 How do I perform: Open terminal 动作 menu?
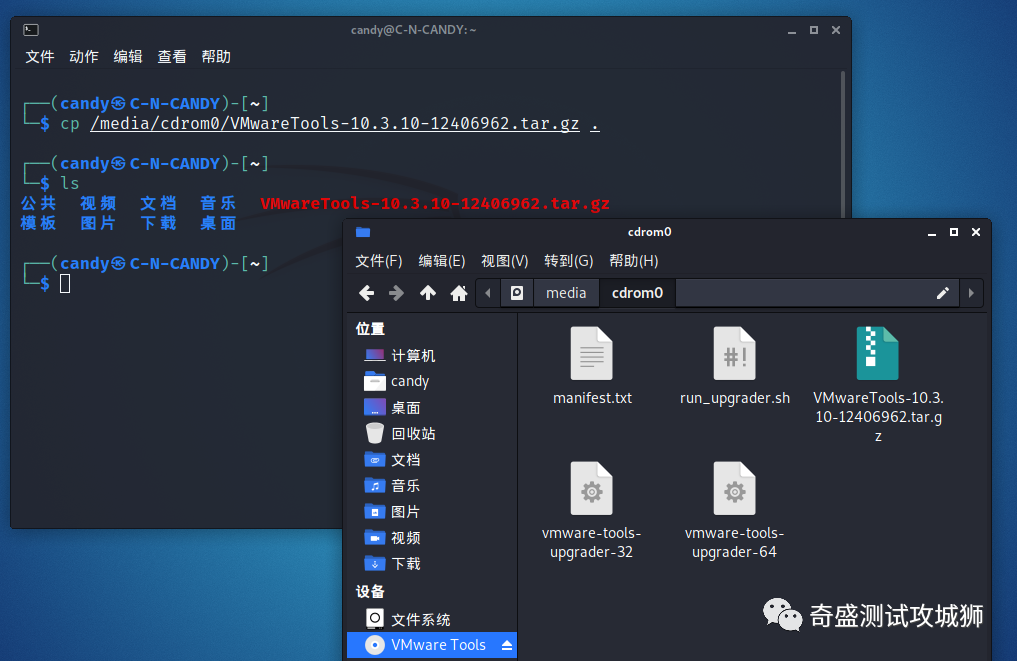84,56
